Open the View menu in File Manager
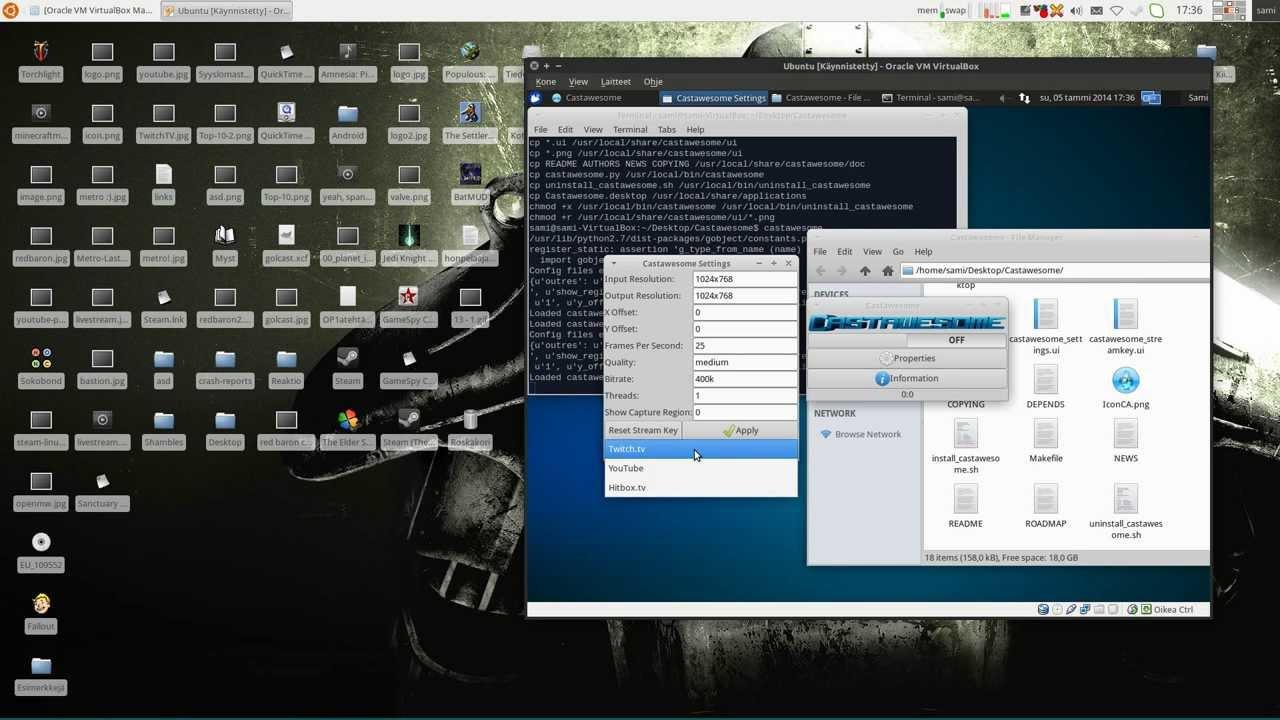Screen dimensions: 1280x720 [x=873, y=252]
